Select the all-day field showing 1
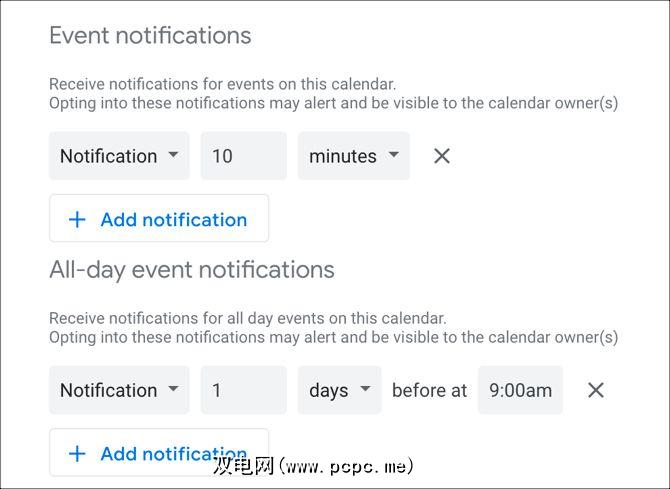Viewport: 670px width, 489px height. coord(243,390)
